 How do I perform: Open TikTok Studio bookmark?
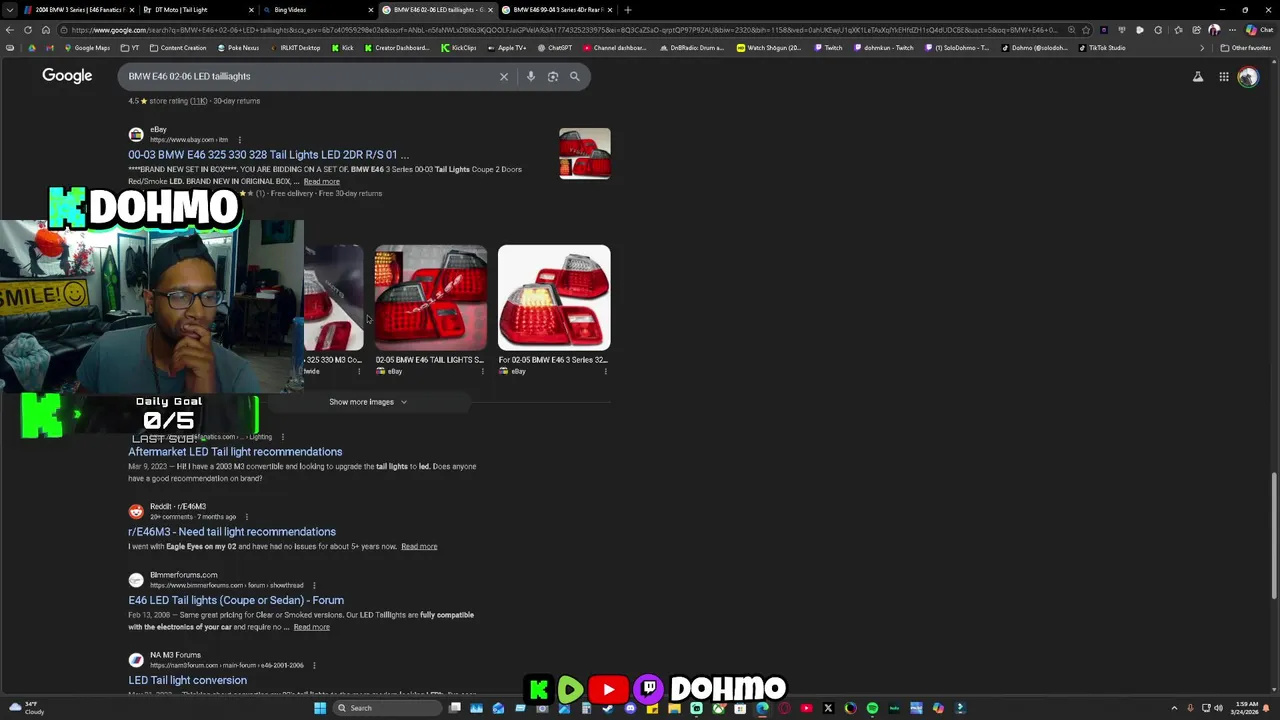pyautogui.click(x=1102, y=48)
